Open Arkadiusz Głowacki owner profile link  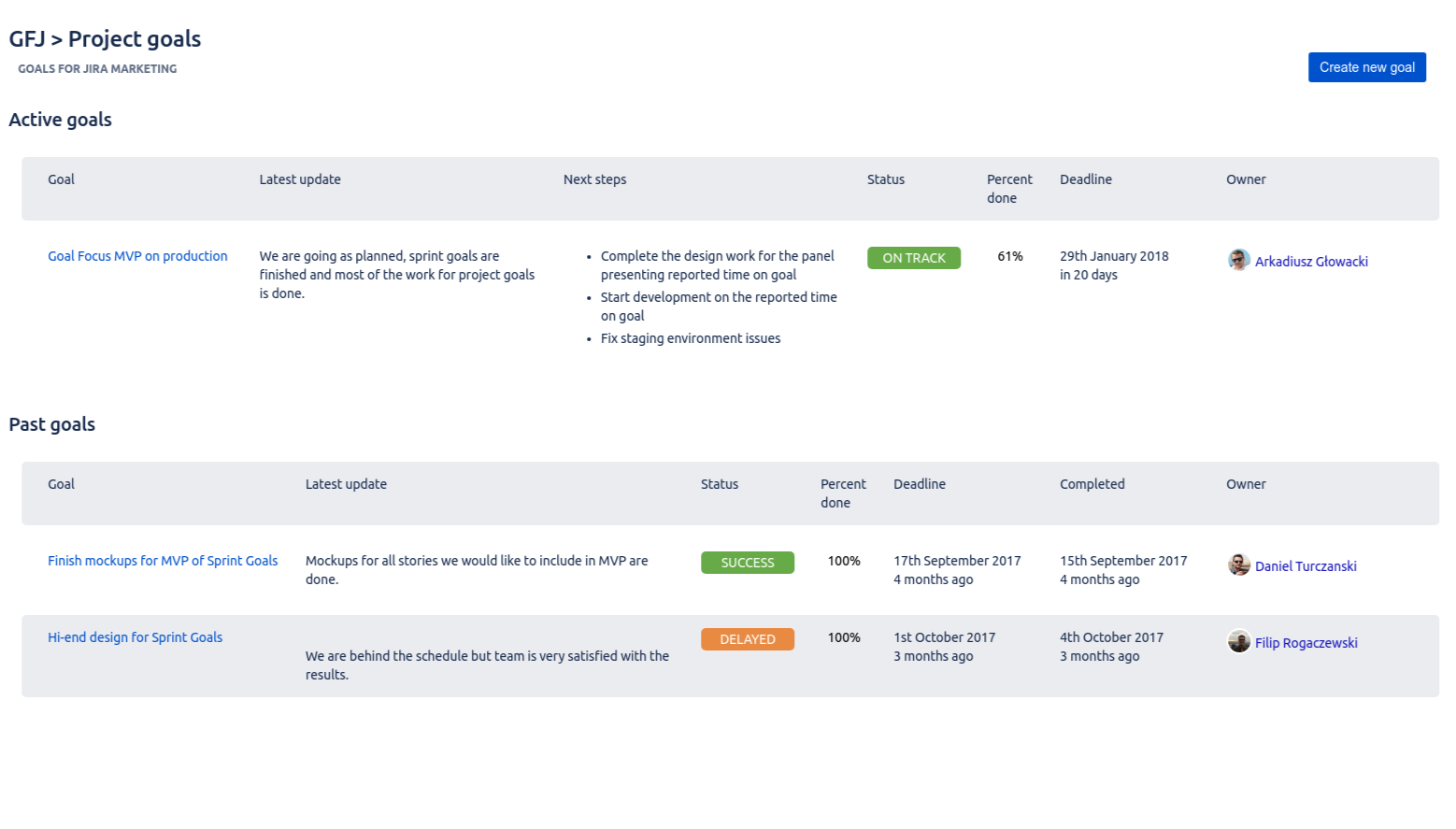coord(1310,262)
